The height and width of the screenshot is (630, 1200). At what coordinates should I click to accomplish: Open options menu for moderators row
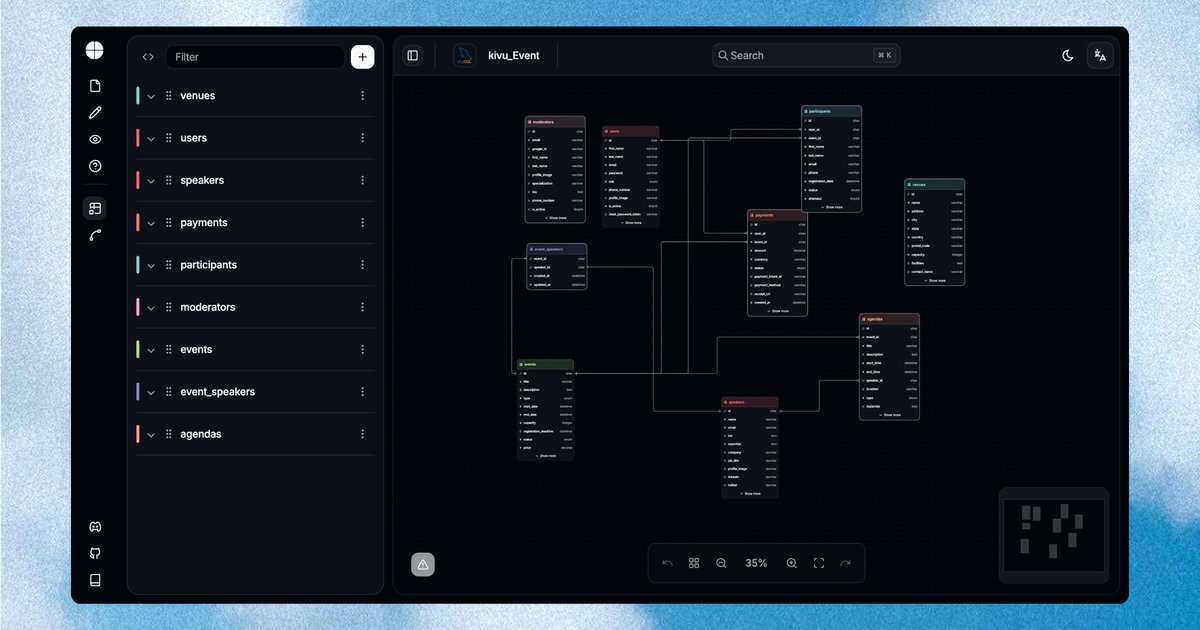(x=363, y=307)
